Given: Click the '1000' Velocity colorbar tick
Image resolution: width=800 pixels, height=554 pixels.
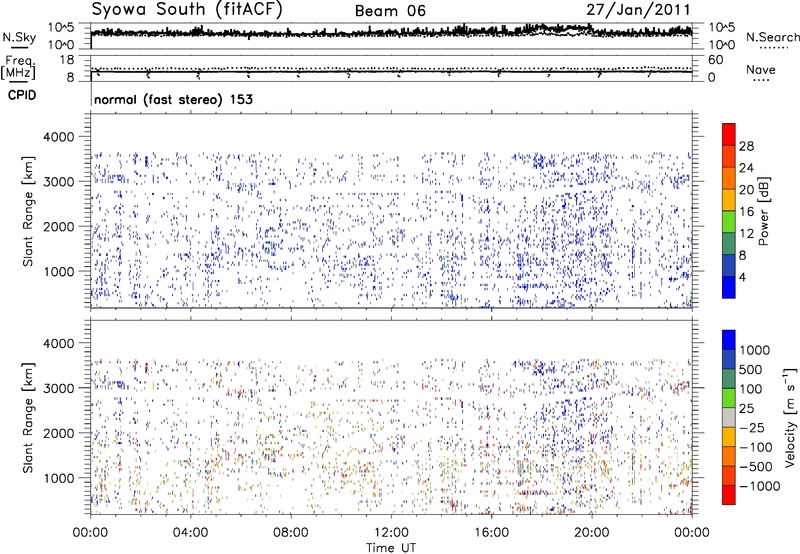Looking at the screenshot, I should coord(754,350).
